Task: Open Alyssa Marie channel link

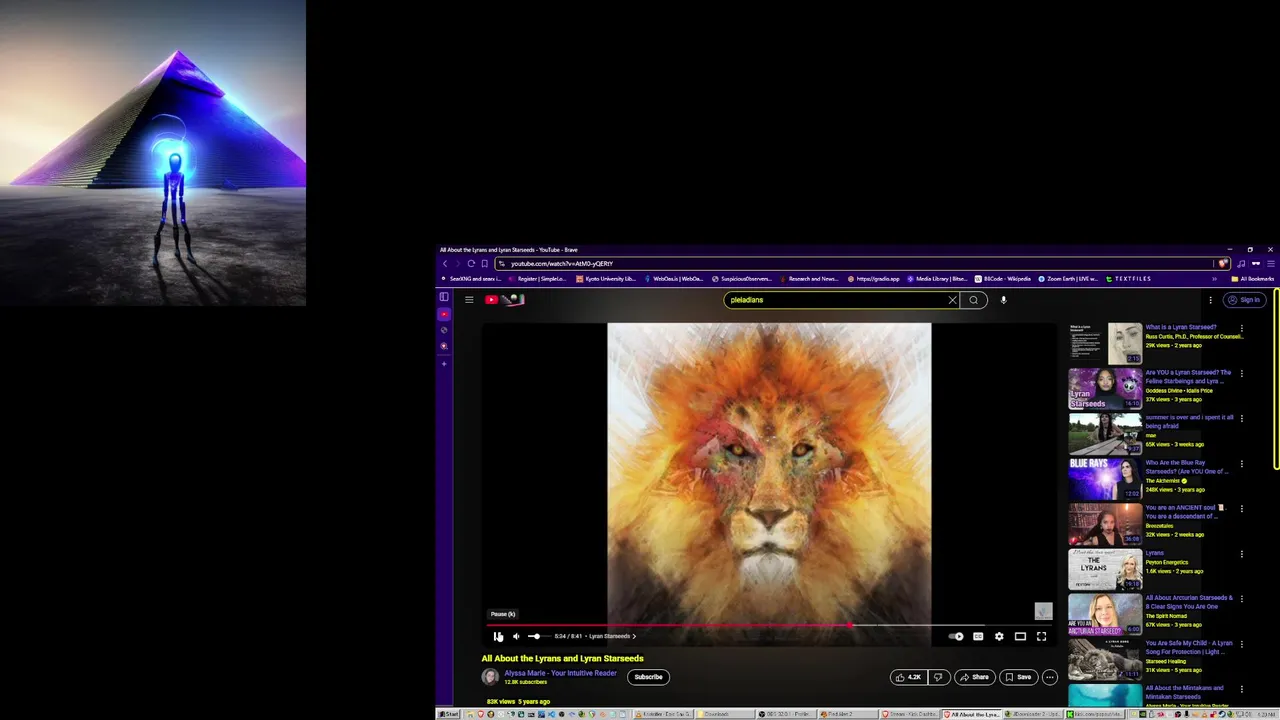Action: [x=560, y=673]
